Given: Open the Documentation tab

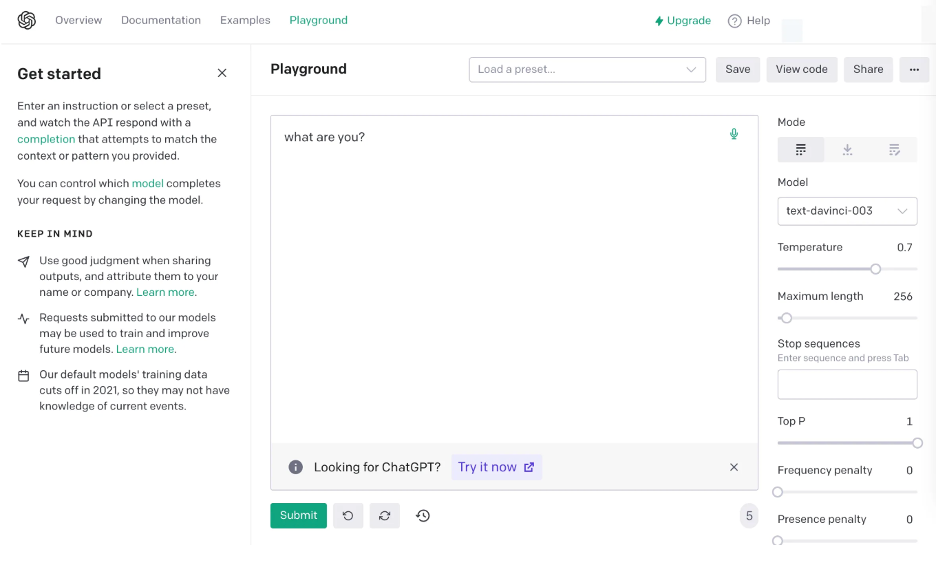Looking at the screenshot, I should (x=161, y=20).
